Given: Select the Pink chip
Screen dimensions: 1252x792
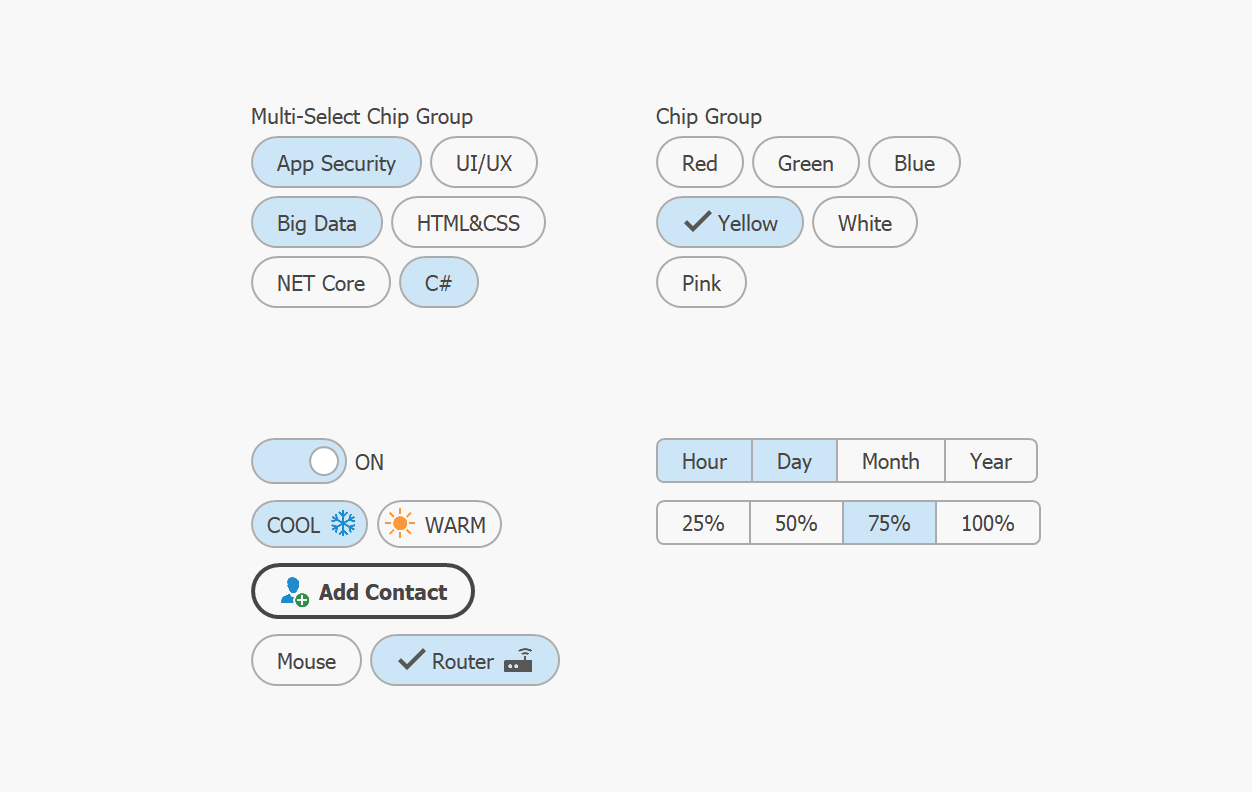Looking at the screenshot, I should pyautogui.click(x=701, y=283).
